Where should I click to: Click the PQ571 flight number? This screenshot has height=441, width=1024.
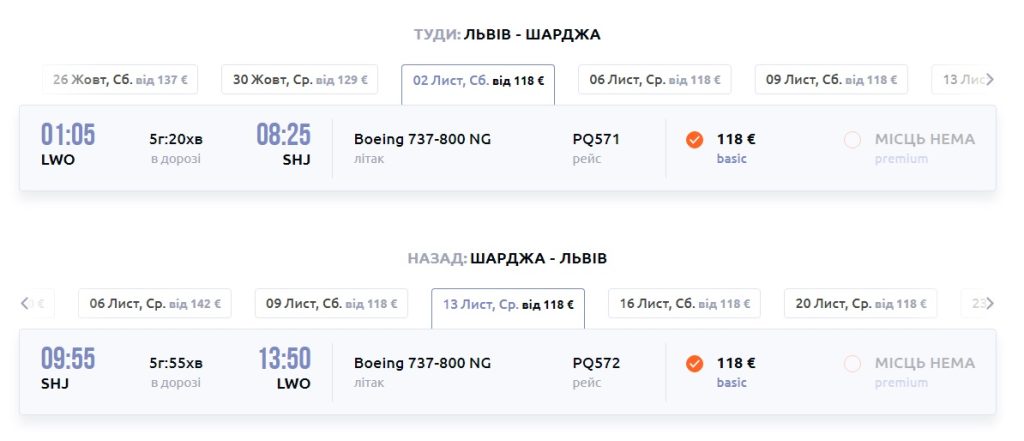click(x=596, y=139)
